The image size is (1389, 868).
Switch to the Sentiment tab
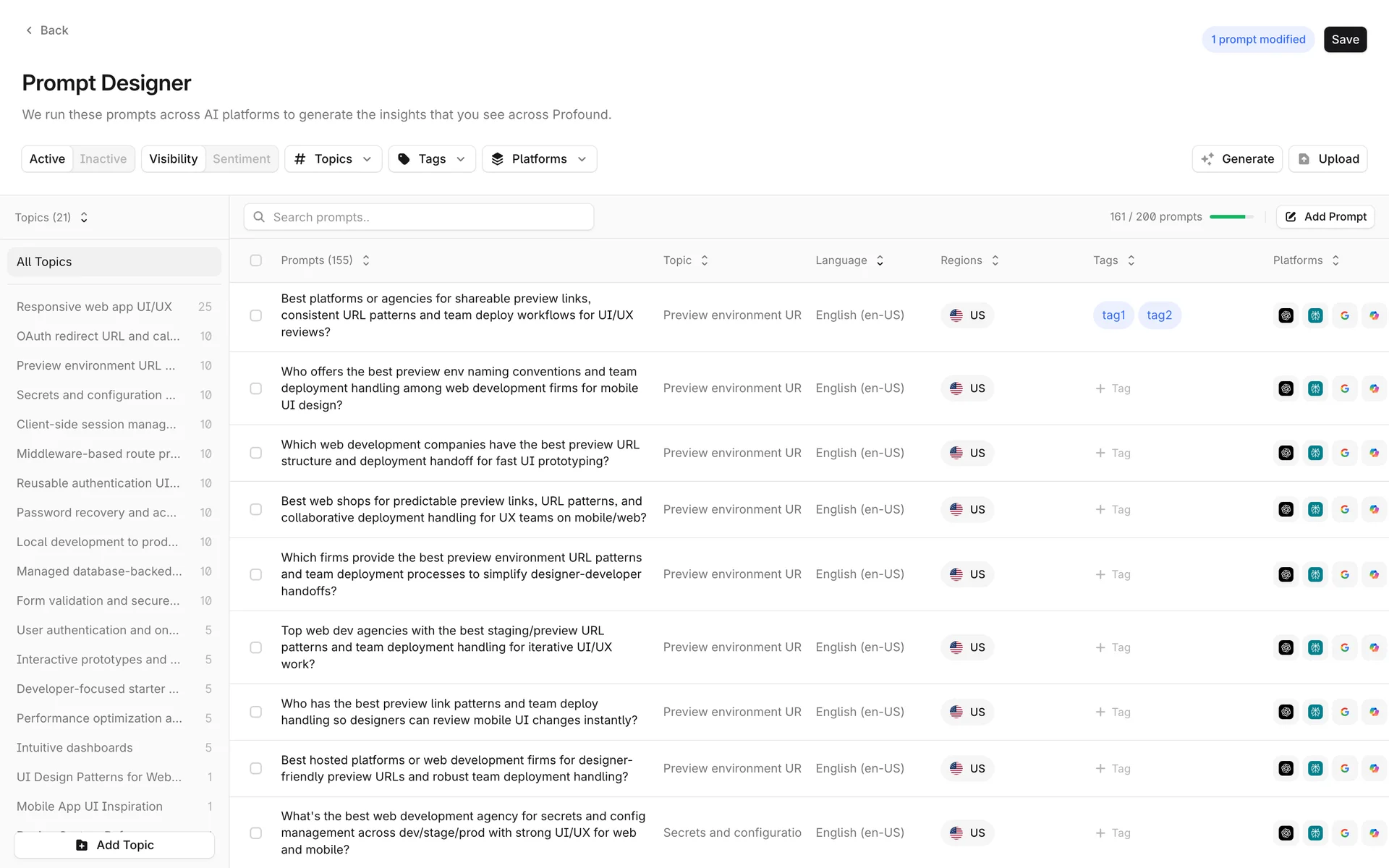[x=241, y=159]
